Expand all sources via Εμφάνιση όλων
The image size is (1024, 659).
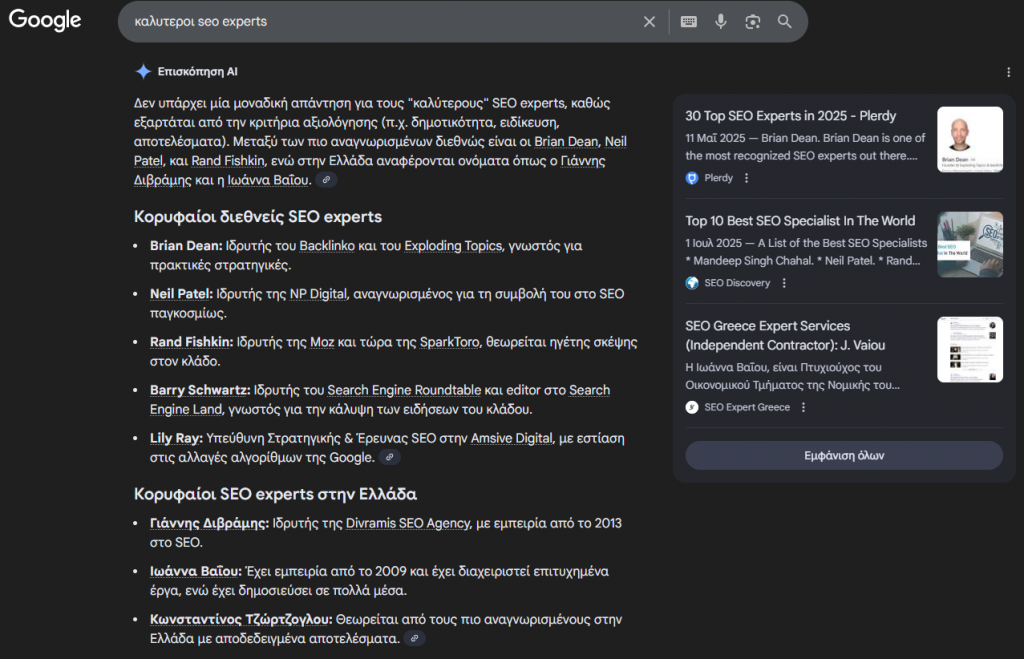point(843,455)
